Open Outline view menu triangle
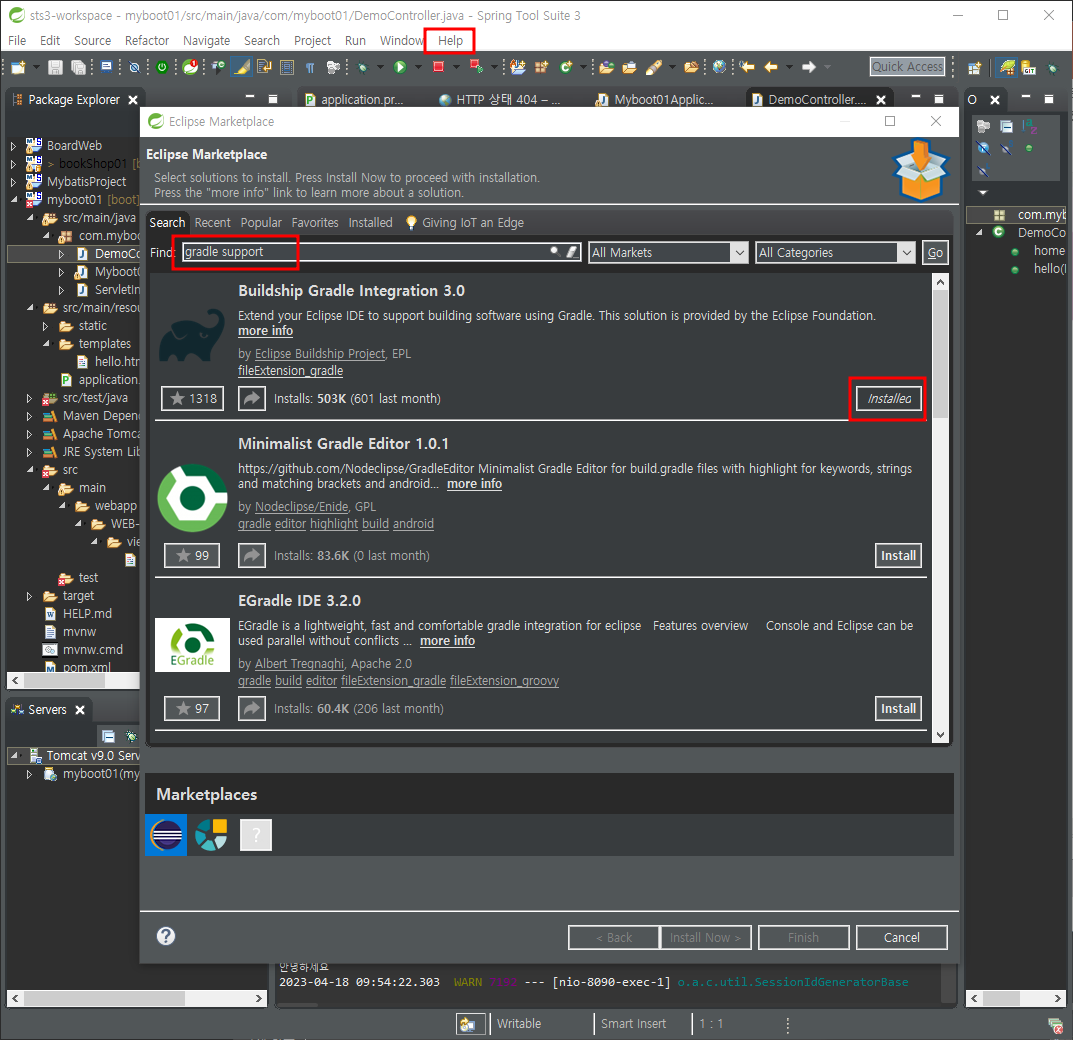This screenshot has height=1040, width=1073. (983, 193)
